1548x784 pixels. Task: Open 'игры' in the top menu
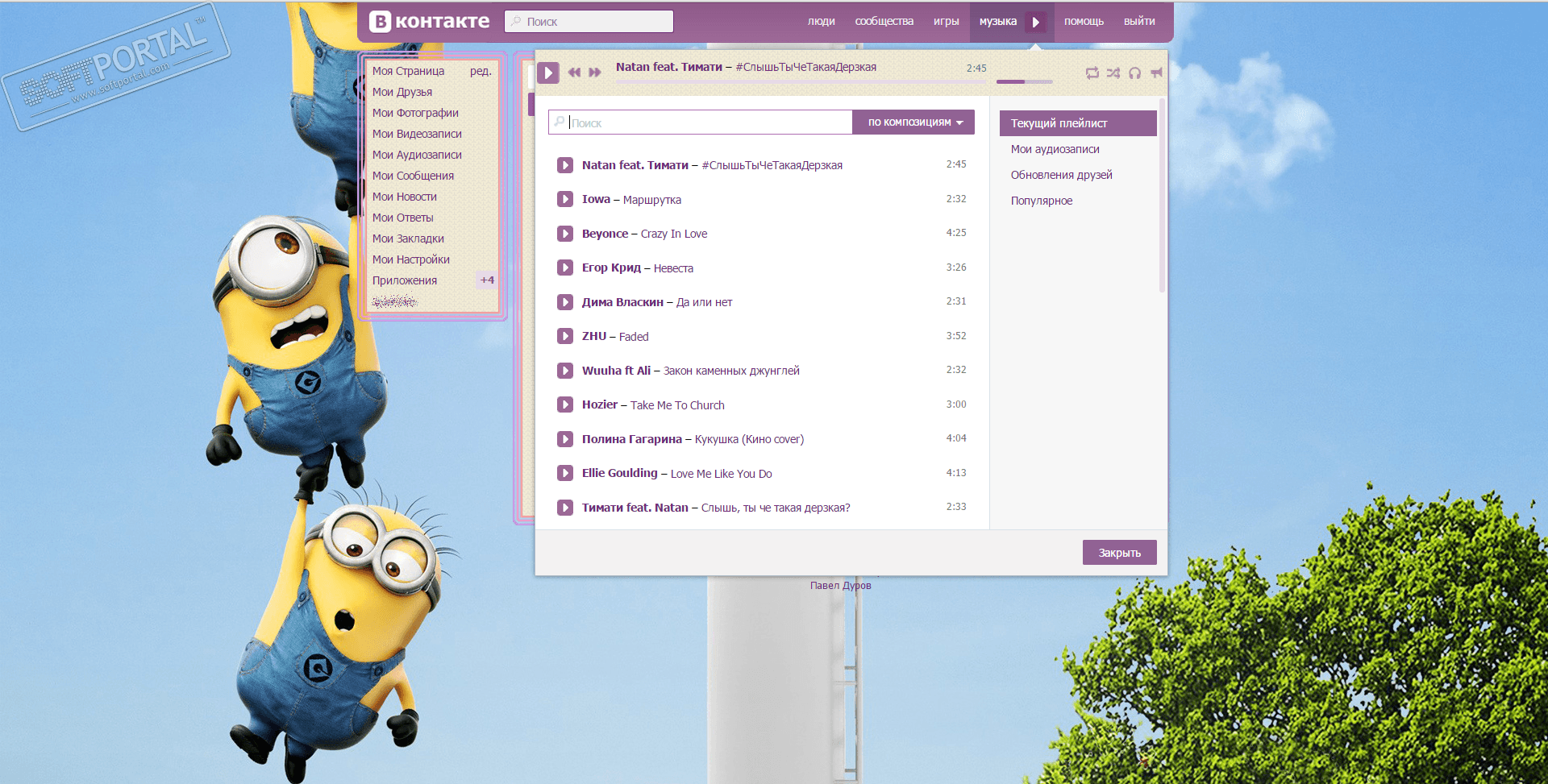(947, 22)
